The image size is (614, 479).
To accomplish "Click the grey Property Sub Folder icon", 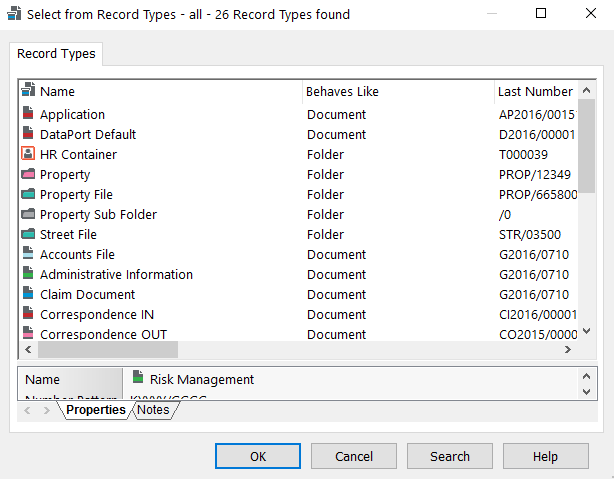I will coord(28,214).
